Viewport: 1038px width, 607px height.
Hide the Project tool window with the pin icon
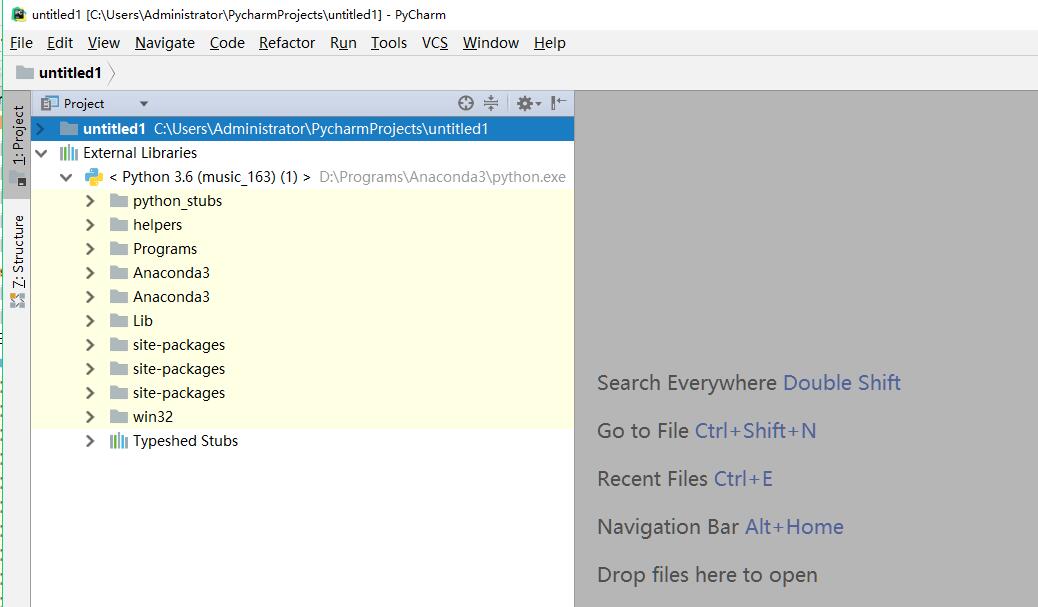click(559, 103)
